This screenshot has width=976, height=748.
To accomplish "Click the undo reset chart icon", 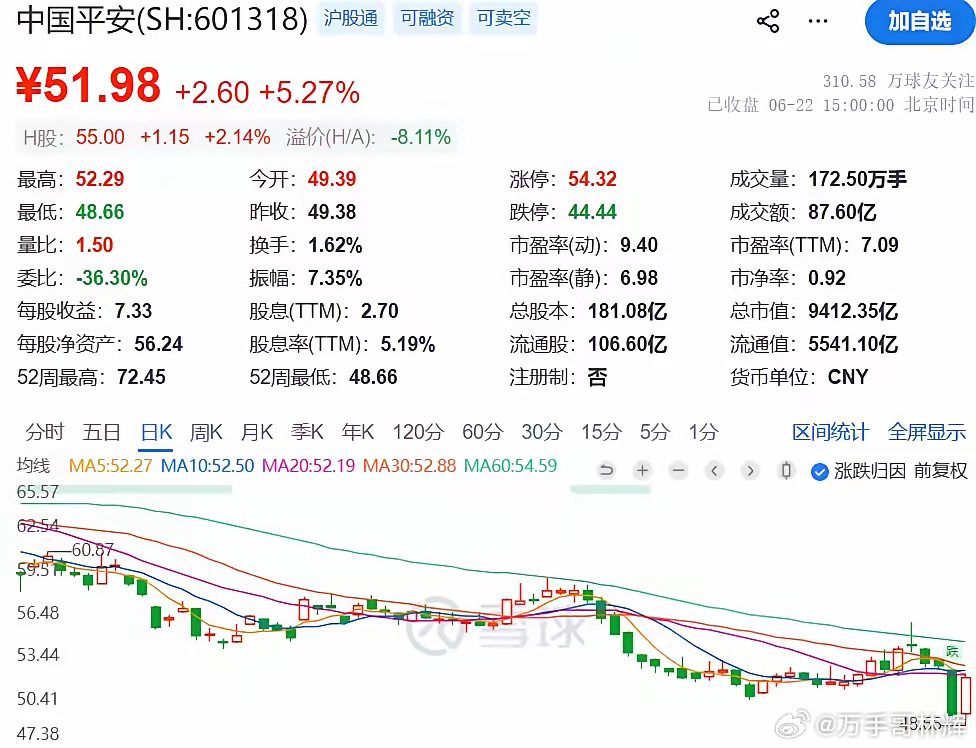I will point(606,470).
